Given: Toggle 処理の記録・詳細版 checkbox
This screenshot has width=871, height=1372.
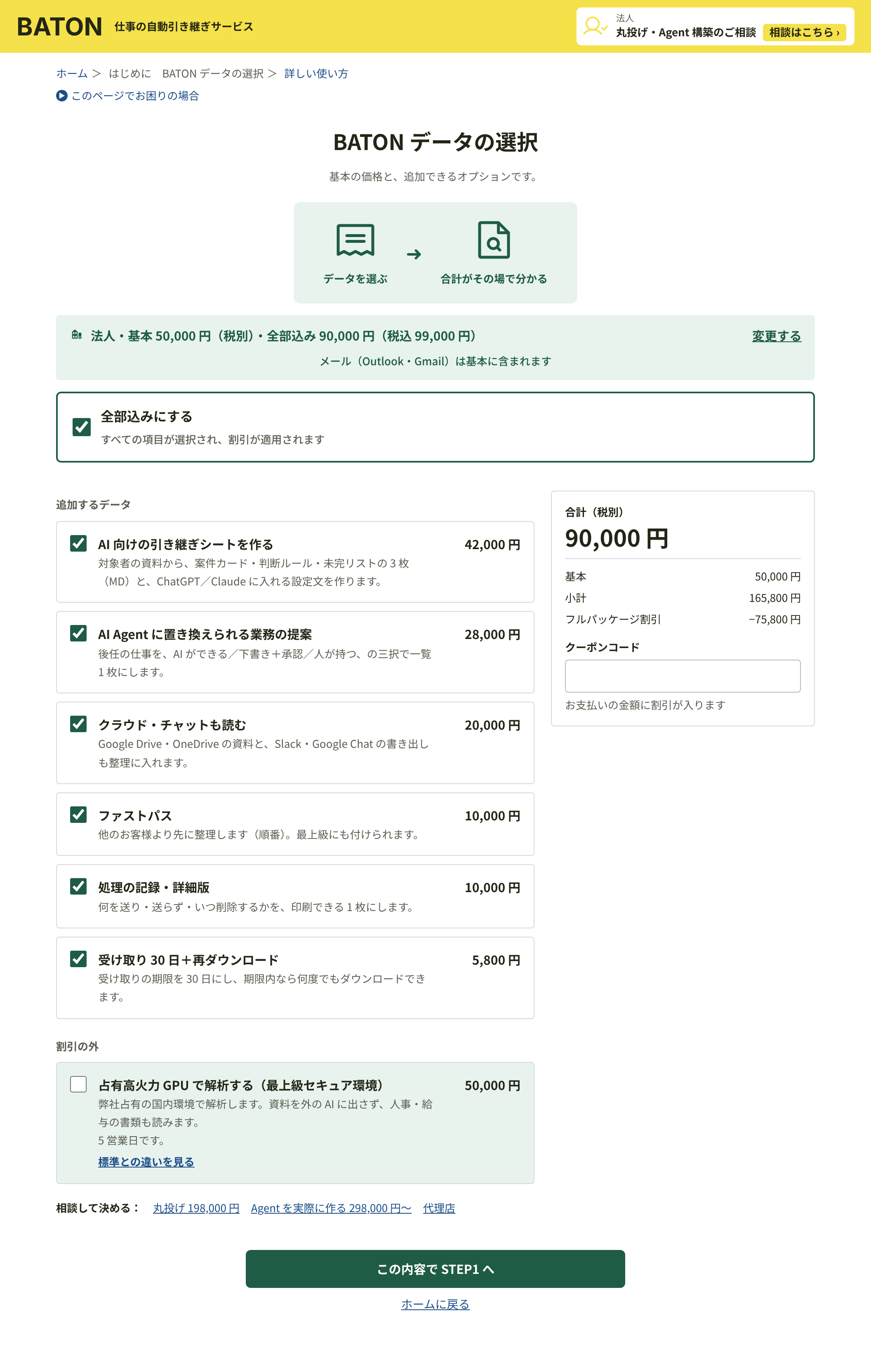Looking at the screenshot, I should point(78,886).
